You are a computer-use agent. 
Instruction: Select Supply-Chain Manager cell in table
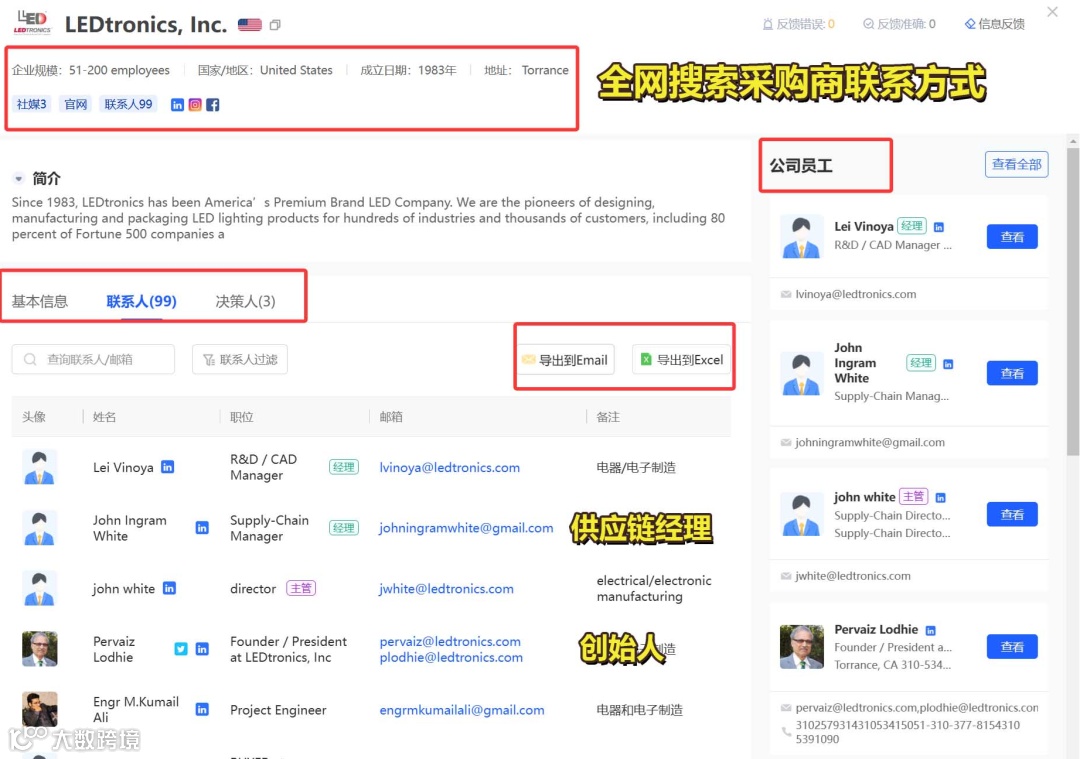(x=269, y=528)
